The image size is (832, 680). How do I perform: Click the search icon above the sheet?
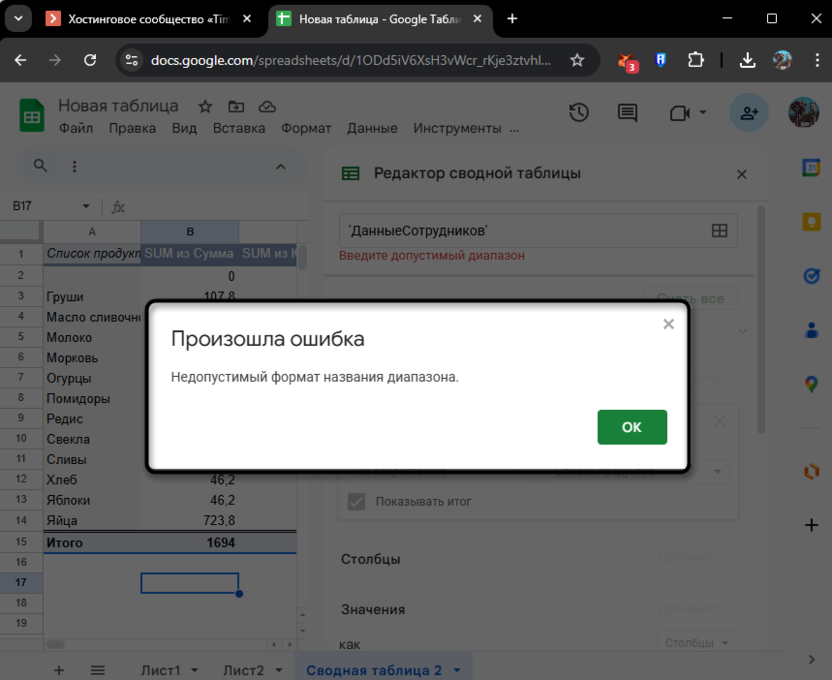coord(40,166)
